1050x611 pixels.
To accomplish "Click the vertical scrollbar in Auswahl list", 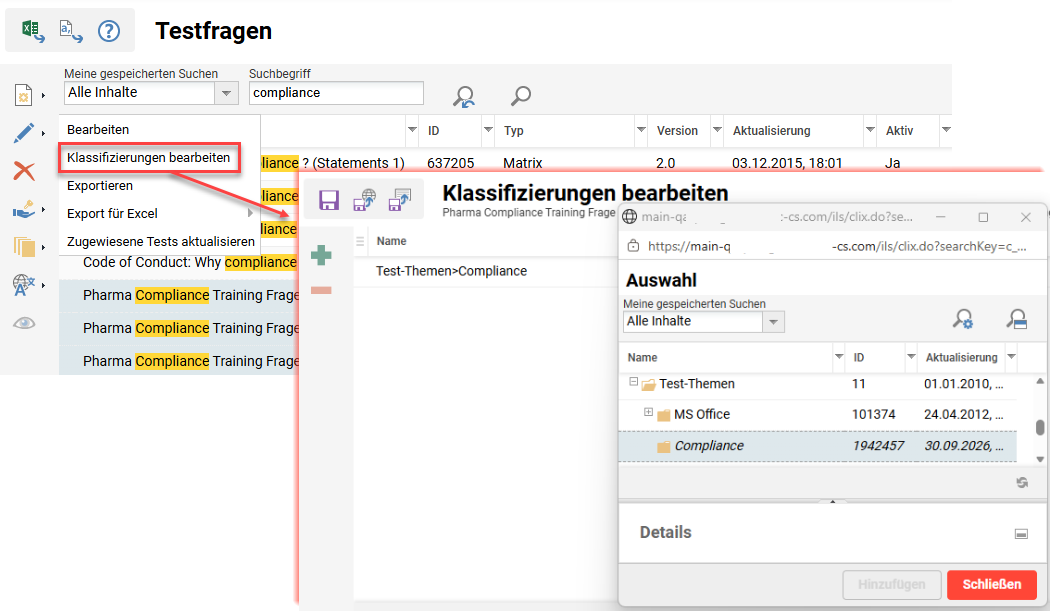I will tap(1039, 427).
